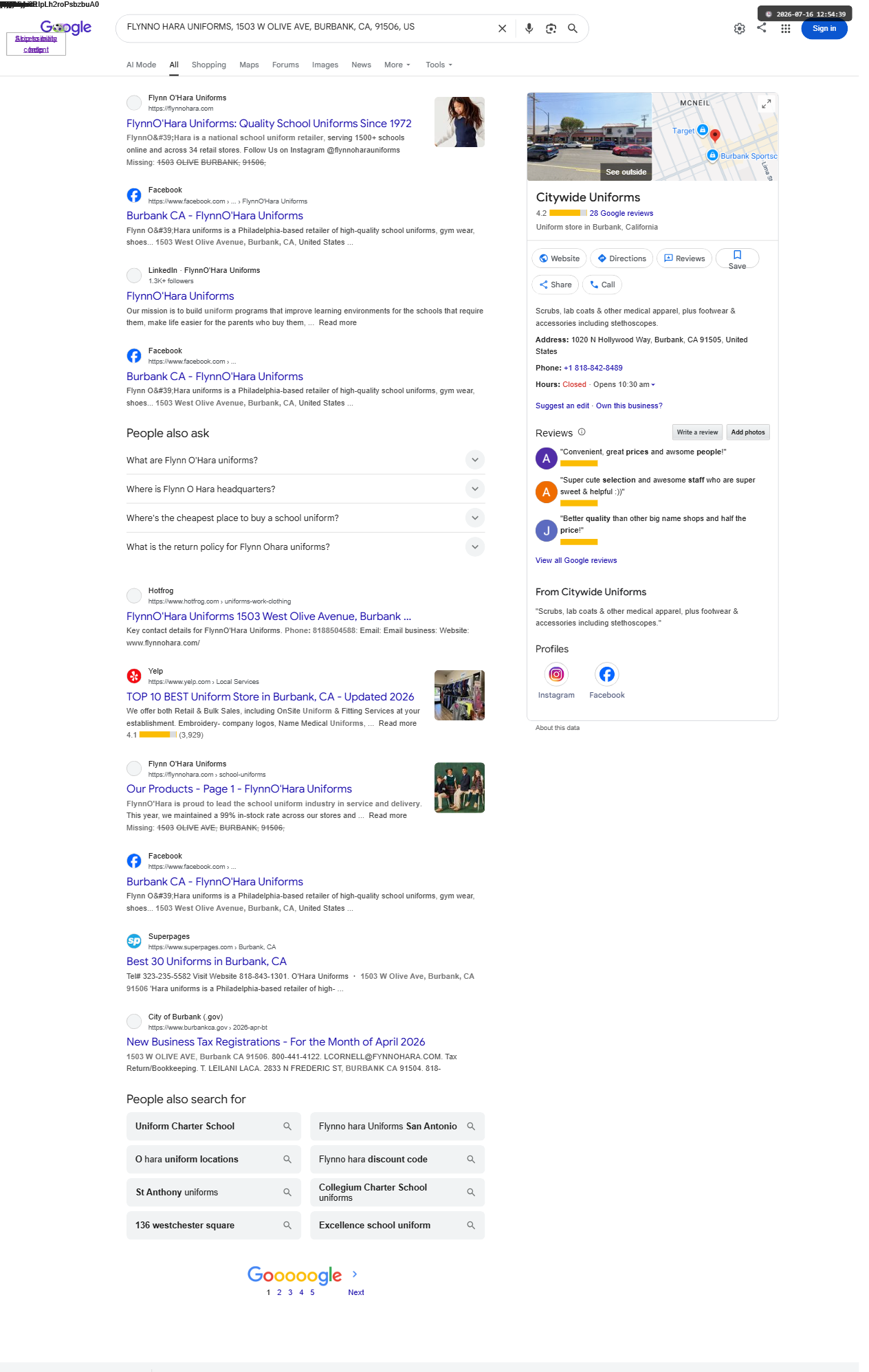869x1372 pixels.
Task: Click the Superpages favicon
Action: (134, 941)
